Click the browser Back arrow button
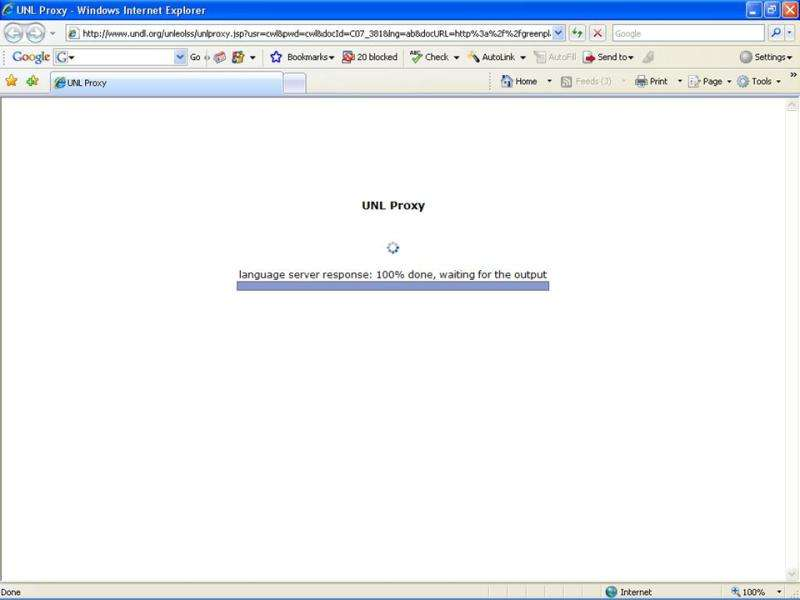Screen dimensions: 800x600 [14, 33]
